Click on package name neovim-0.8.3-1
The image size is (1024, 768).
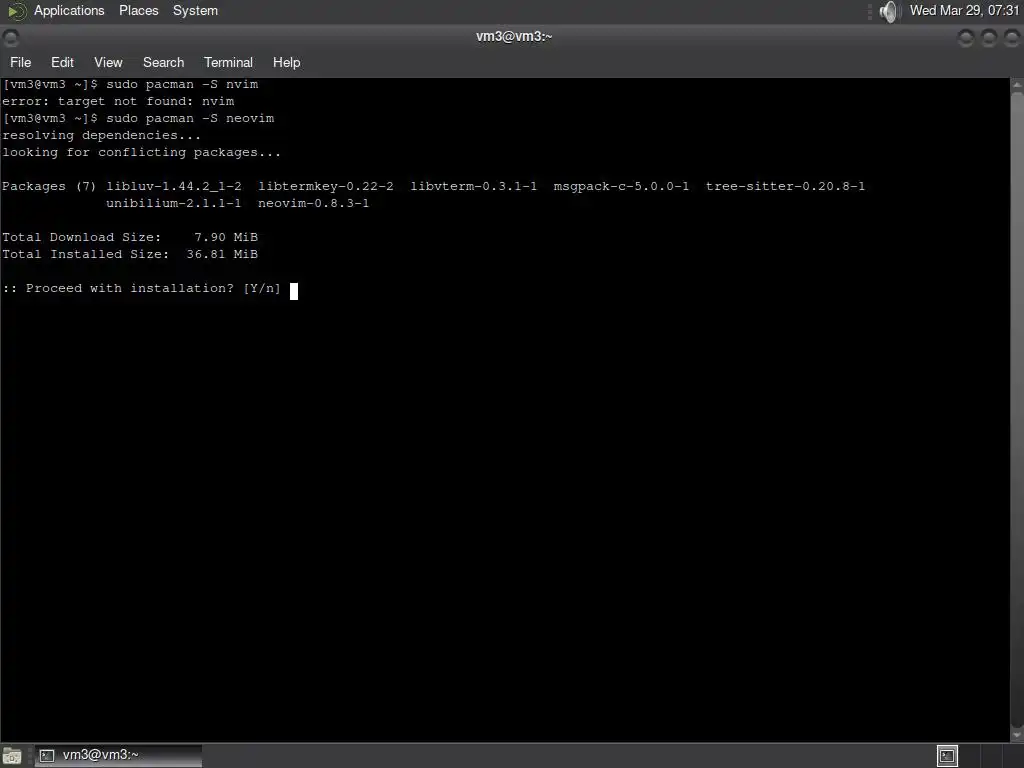coord(313,203)
